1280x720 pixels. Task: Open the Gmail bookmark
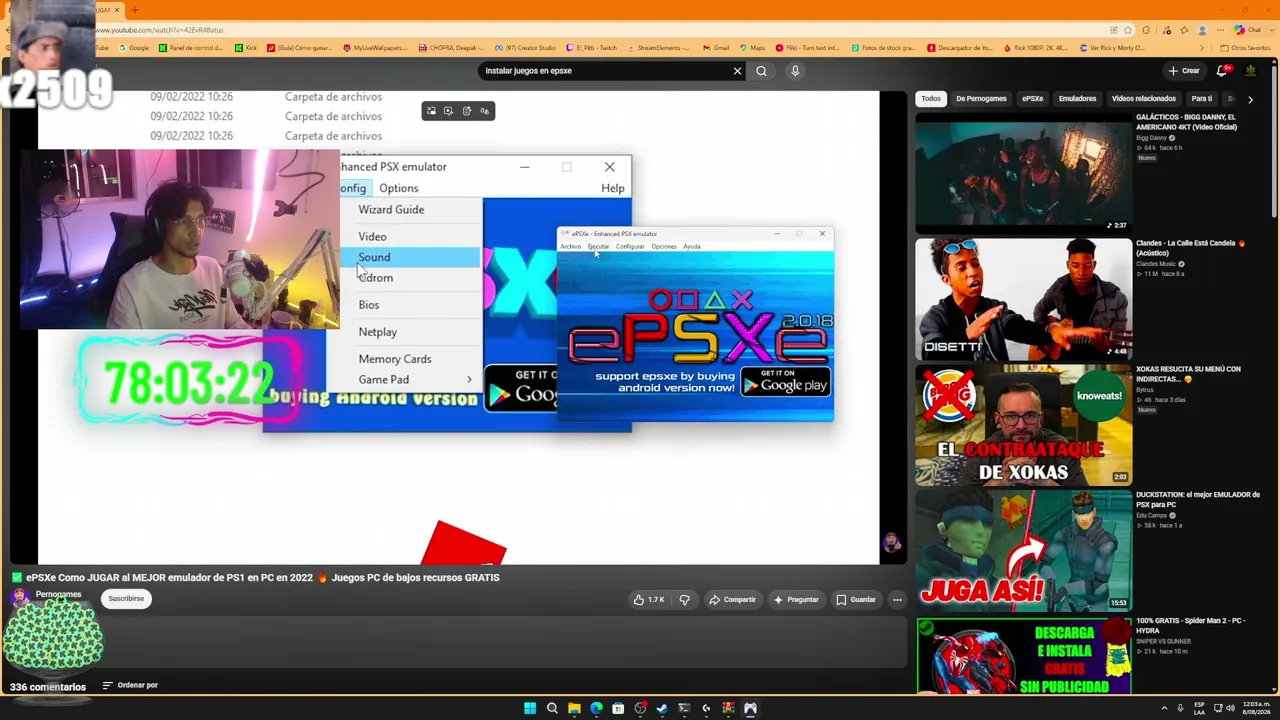716,48
